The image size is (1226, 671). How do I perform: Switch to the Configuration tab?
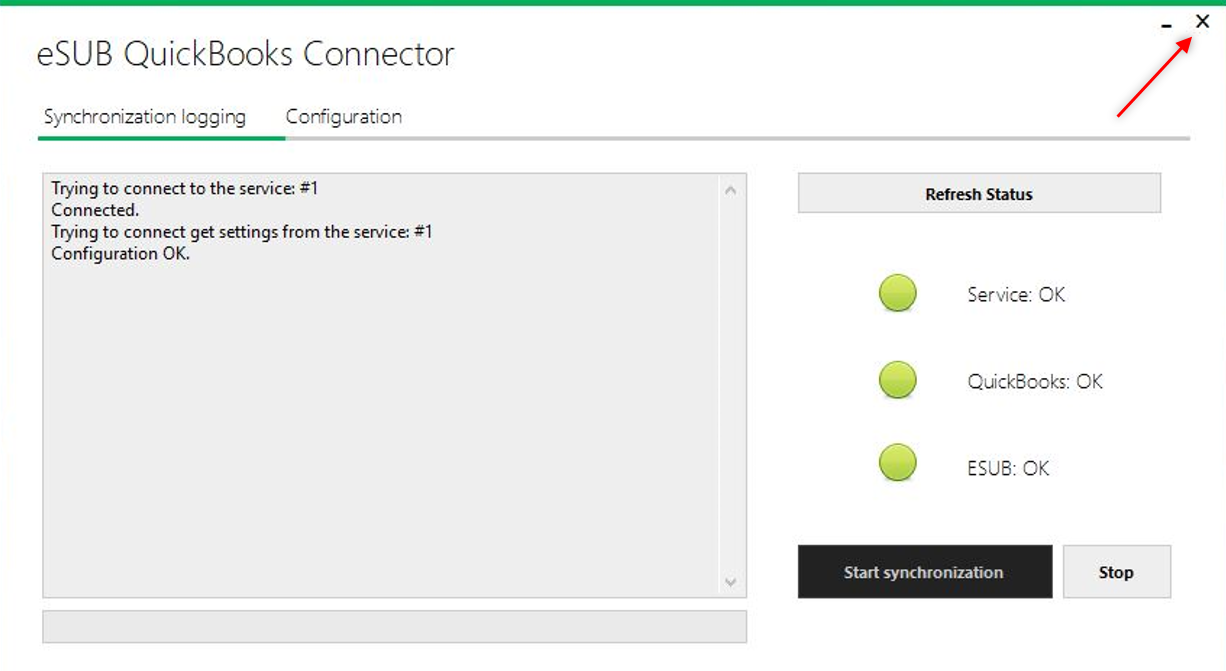click(344, 117)
